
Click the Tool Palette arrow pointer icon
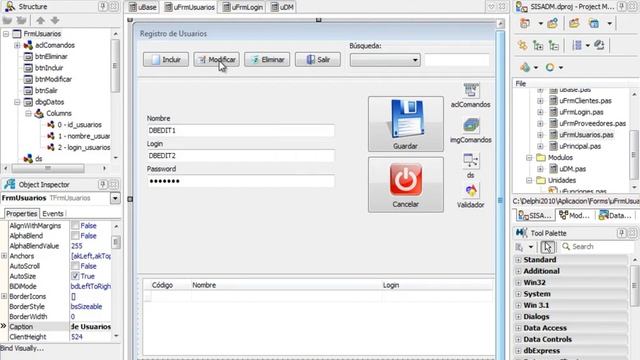tap(547, 247)
